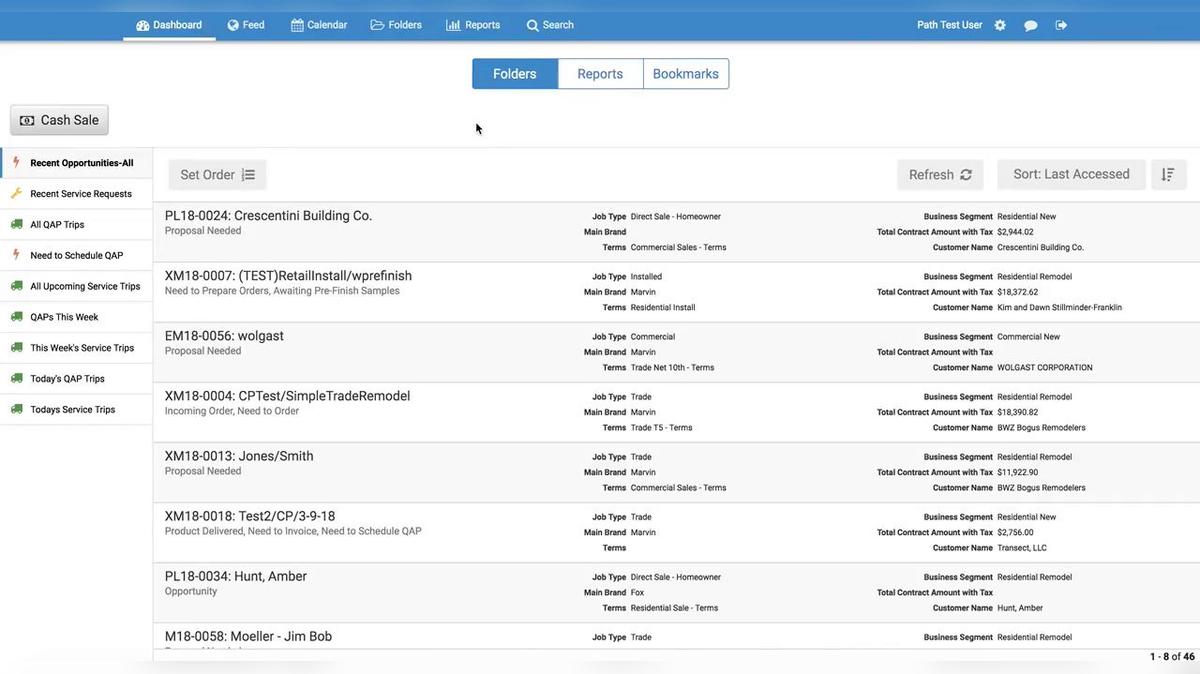This screenshot has width=1200, height=674.
Task: Select Need to Schedule QAP folder
Action: pyautogui.click(x=76, y=255)
